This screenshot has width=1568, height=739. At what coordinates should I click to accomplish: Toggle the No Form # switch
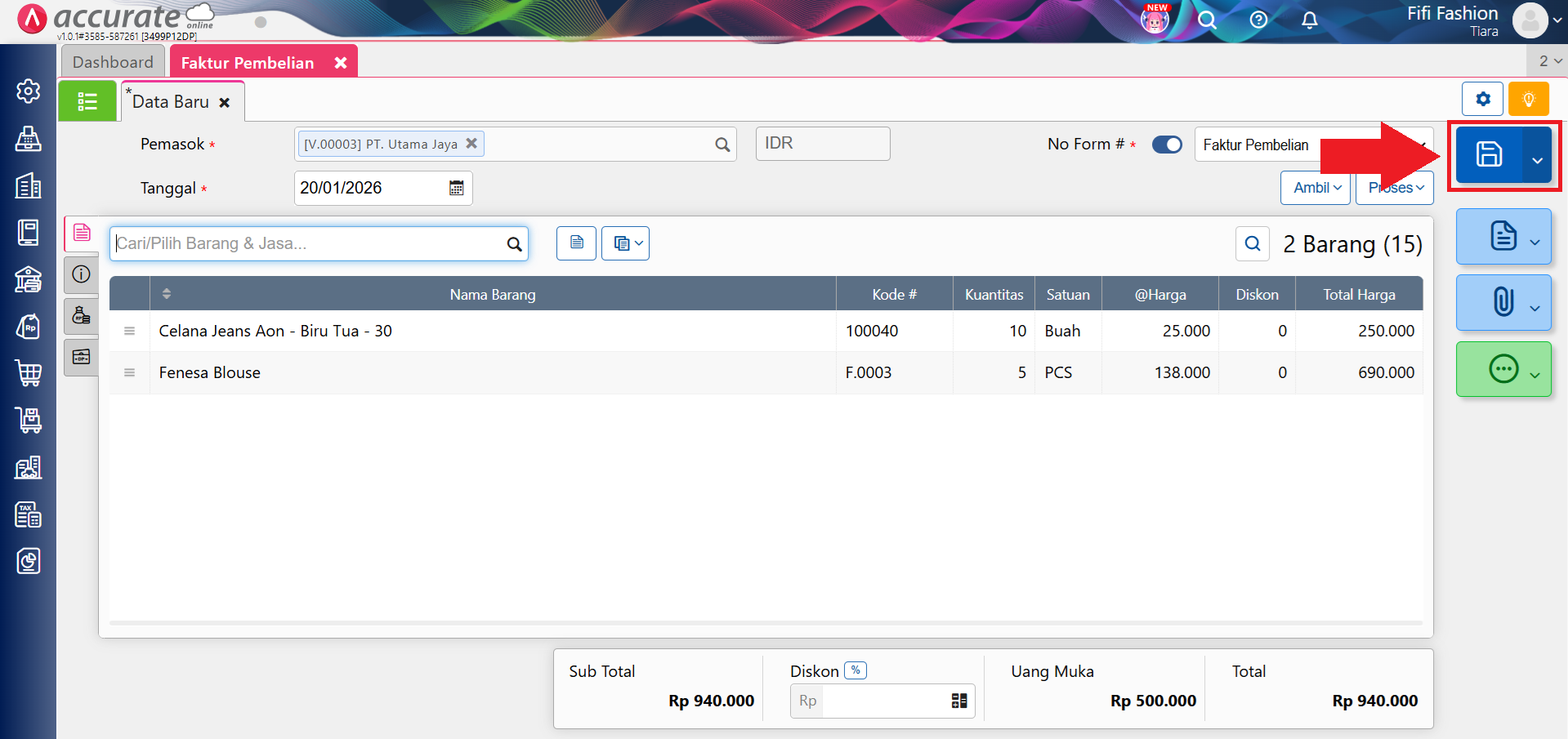click(x=1167, y=145)
